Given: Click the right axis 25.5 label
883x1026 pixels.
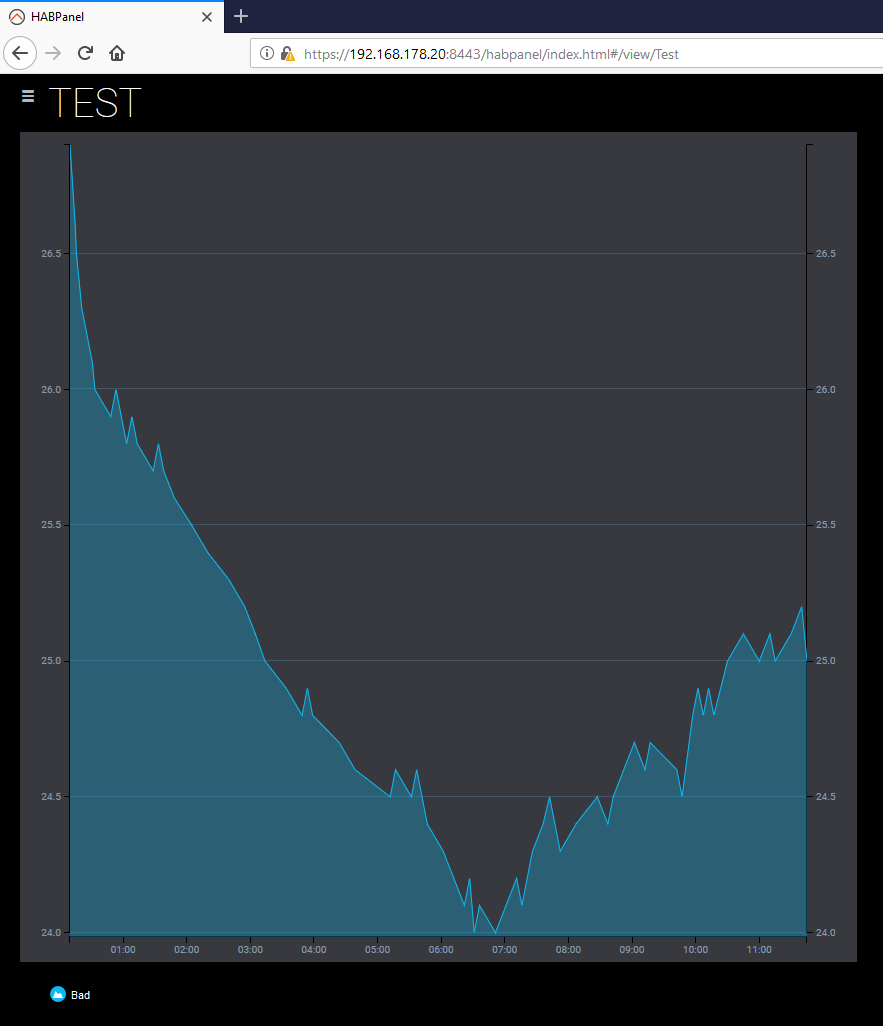Looking at the screenshot, I should tap(825, 525).
